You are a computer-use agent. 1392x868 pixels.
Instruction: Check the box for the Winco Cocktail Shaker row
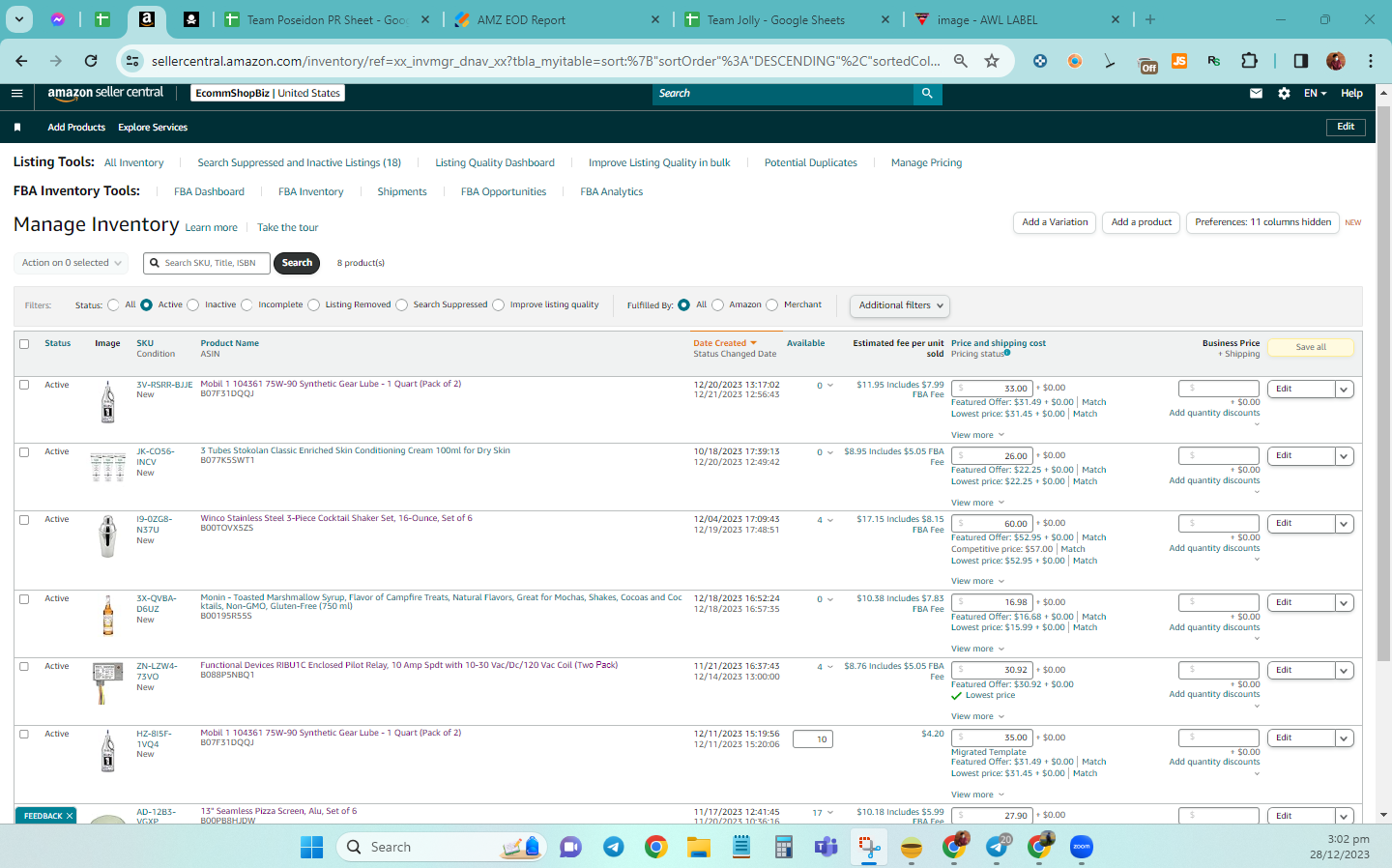click(x=24, y=520)
